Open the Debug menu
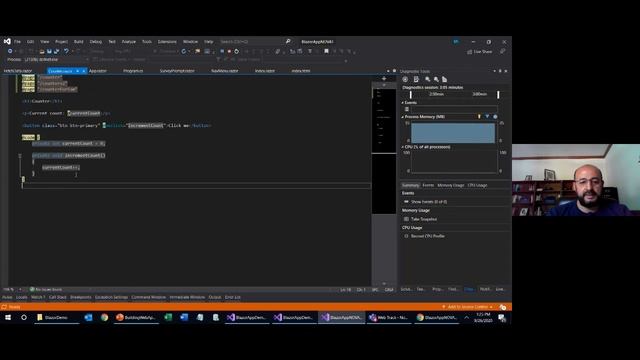This screenshot has width=640, height=360. click(x=96, y=42)
